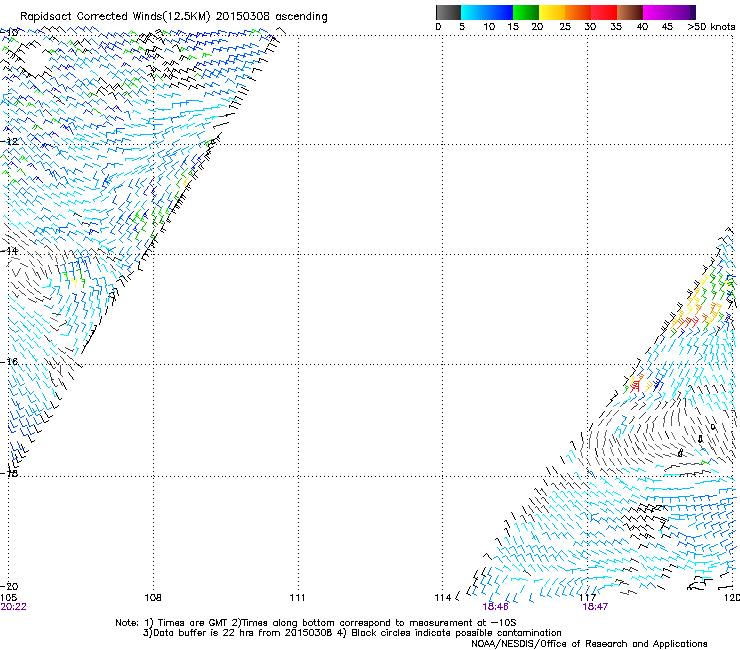Click longitude label '114'
The width and height of the screenshot is (740, 650).
pyautogui.click(x=442, y=598)
